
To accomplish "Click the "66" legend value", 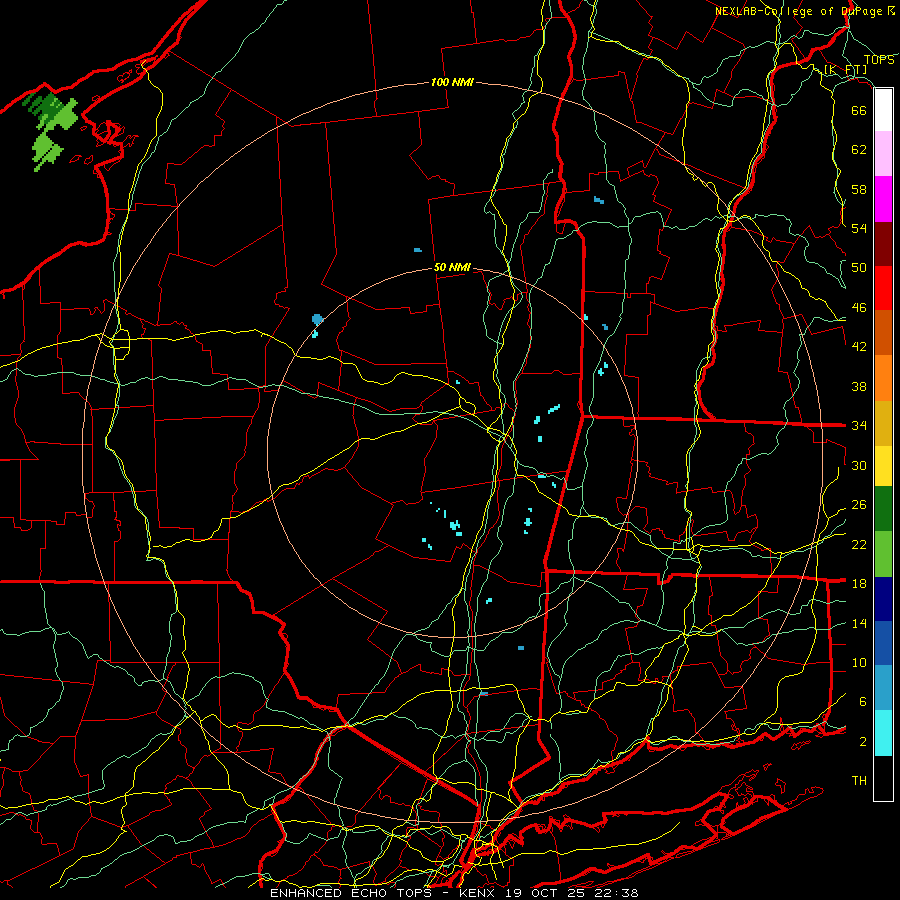I will pos(859,110).
